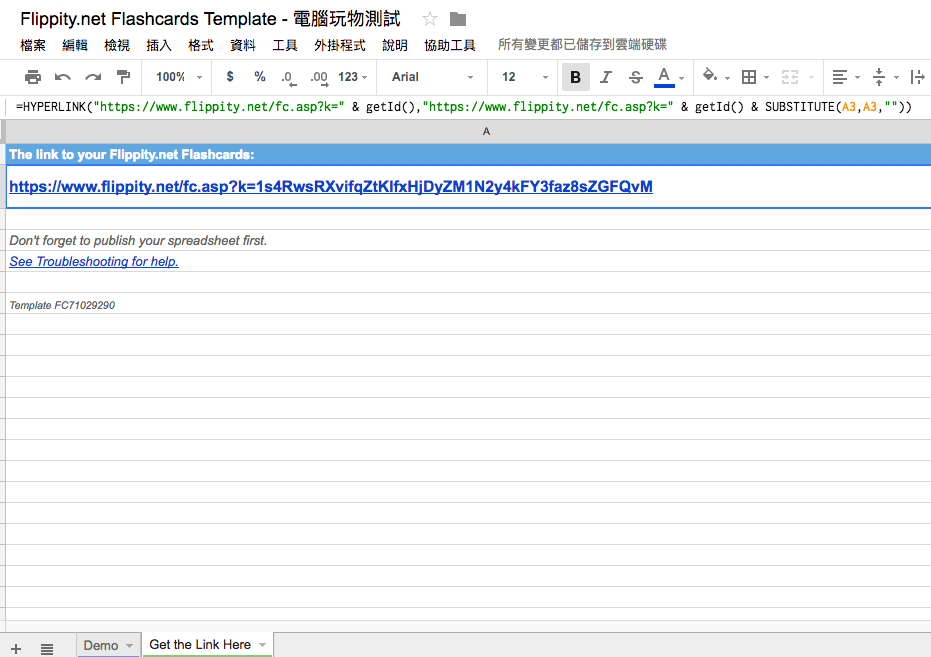Open the zoom 100% dropdown
This screenshot has height=657, width=931.
click(179, 77)
